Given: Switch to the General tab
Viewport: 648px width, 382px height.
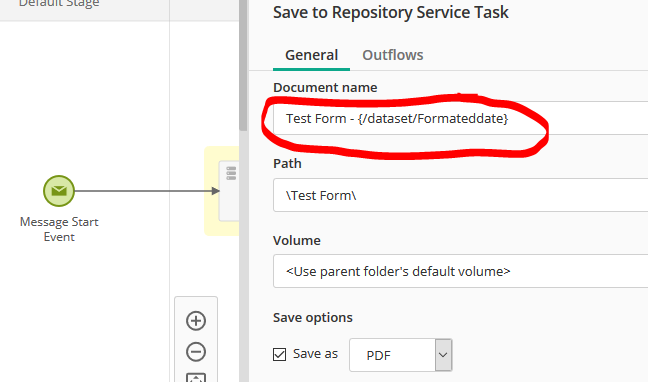Looking at the screenshot, I should [x=312, y=55].
